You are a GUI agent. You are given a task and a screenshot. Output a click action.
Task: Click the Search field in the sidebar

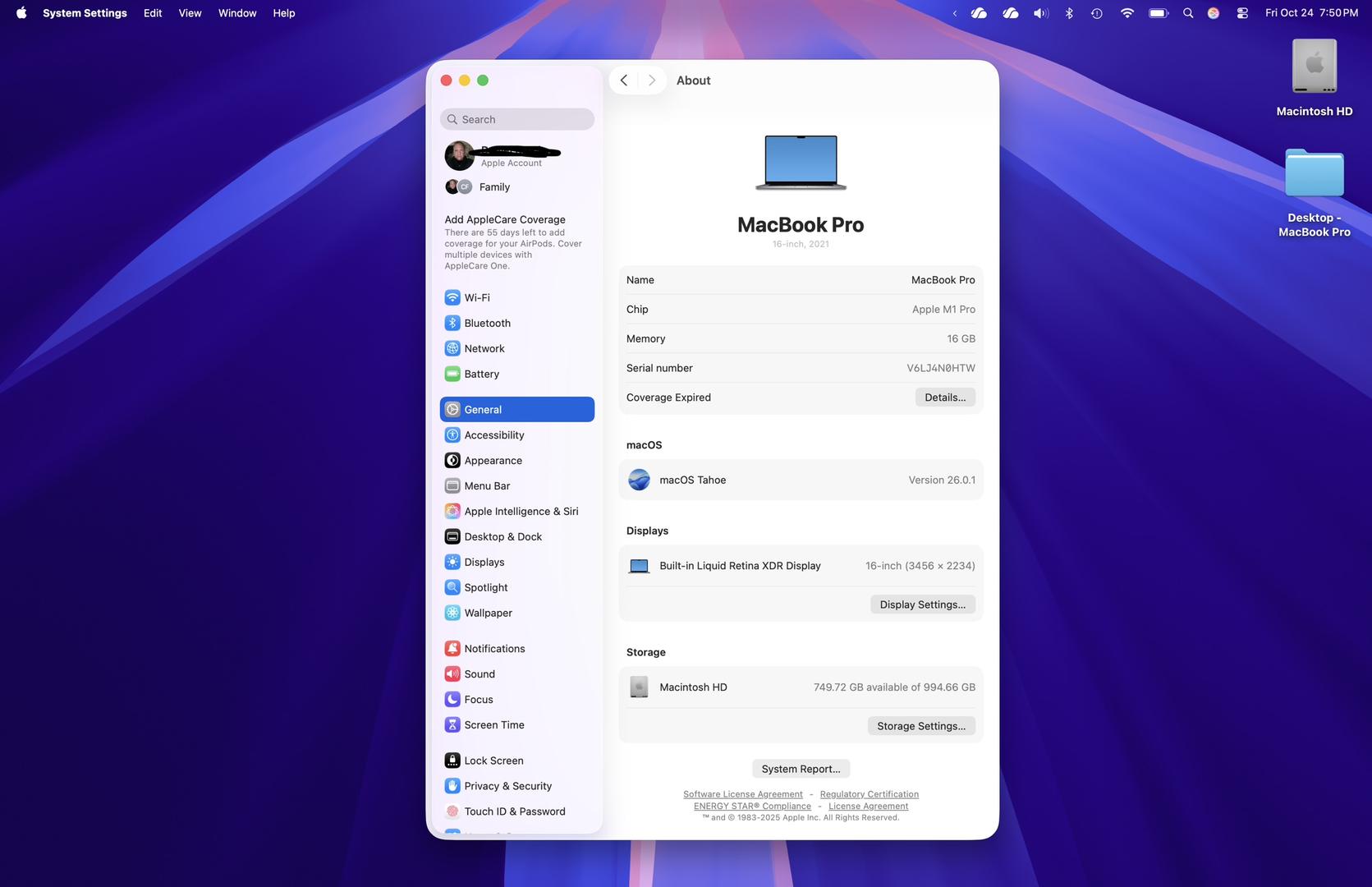(517, 119)
